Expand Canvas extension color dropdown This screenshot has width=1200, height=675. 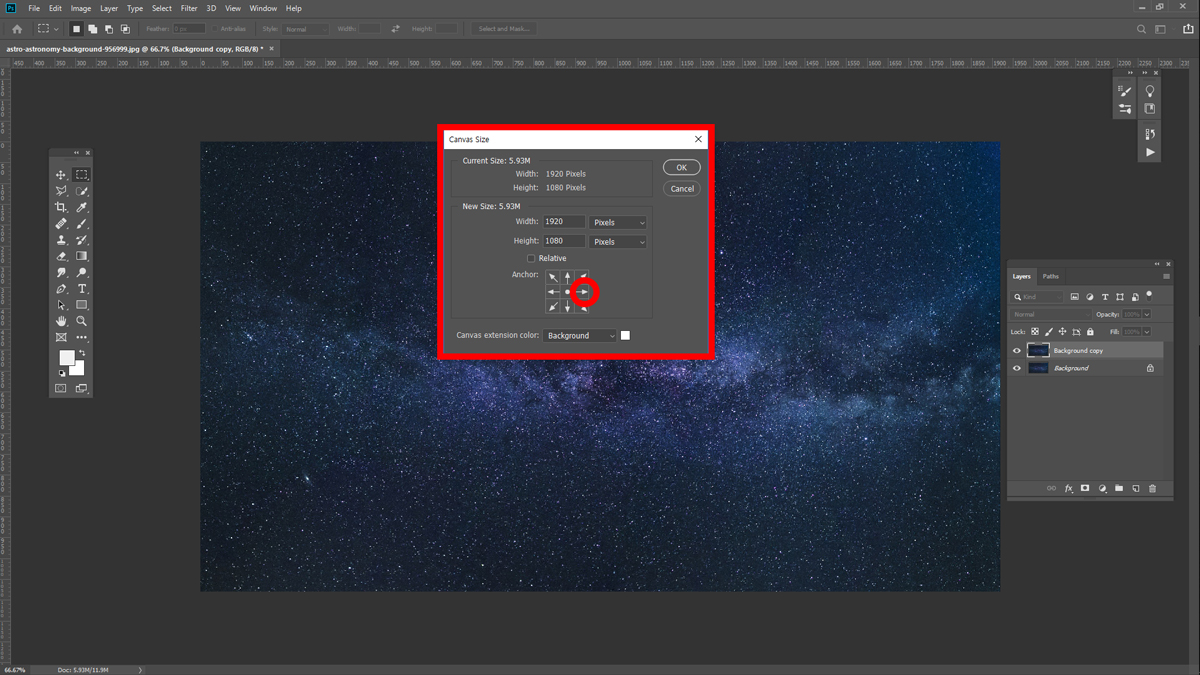pyautogui.click(x=580, y=336)
